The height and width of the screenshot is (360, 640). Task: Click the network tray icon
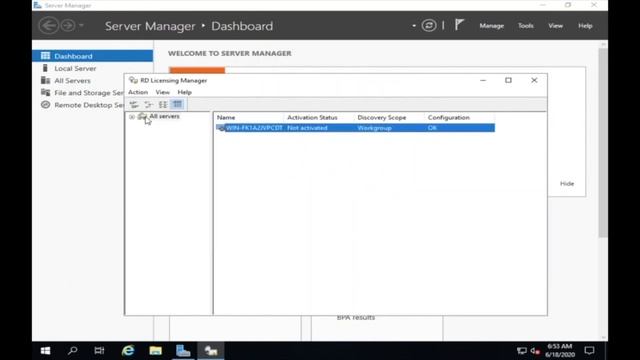click(521, 351)
